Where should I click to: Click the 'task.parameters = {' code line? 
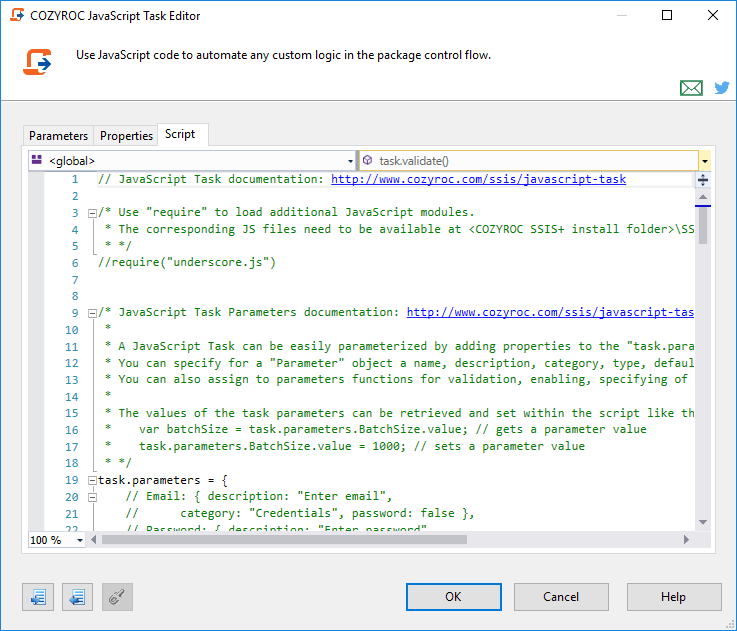[x=163, y=480]
